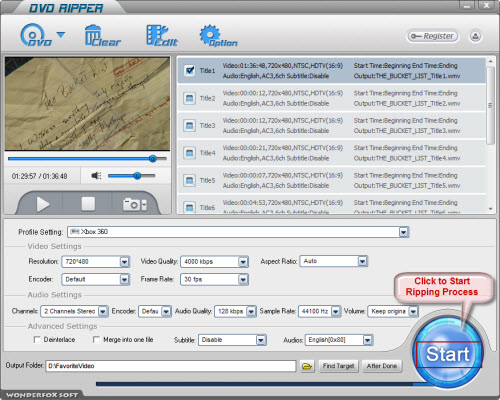
Task: Open the Option settings gear
Action: tap(218, 35)
